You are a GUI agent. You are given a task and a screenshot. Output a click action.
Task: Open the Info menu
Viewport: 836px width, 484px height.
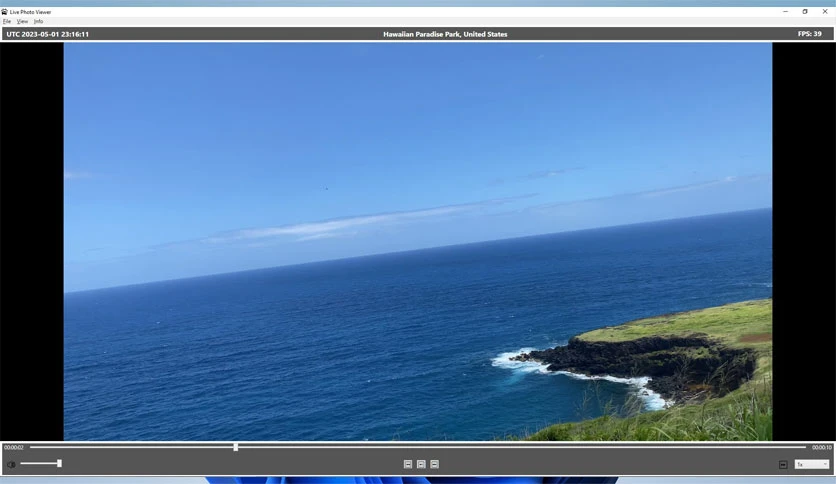pos(38,21)
